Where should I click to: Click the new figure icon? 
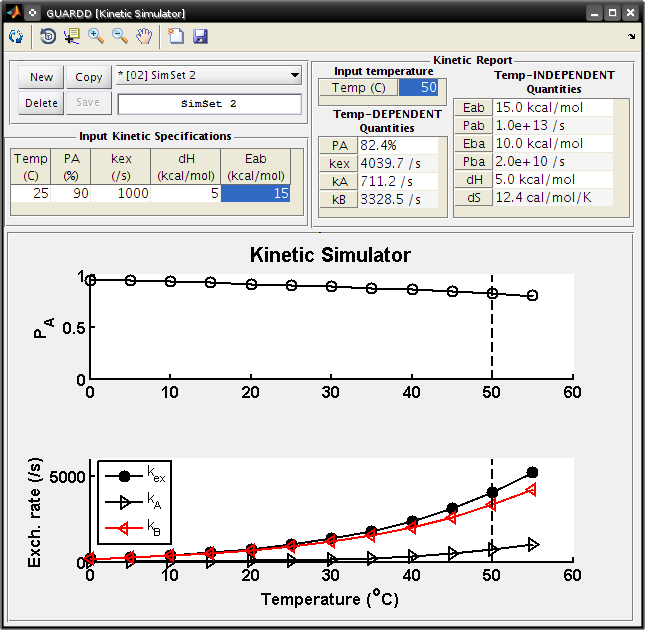coord(176,36)
